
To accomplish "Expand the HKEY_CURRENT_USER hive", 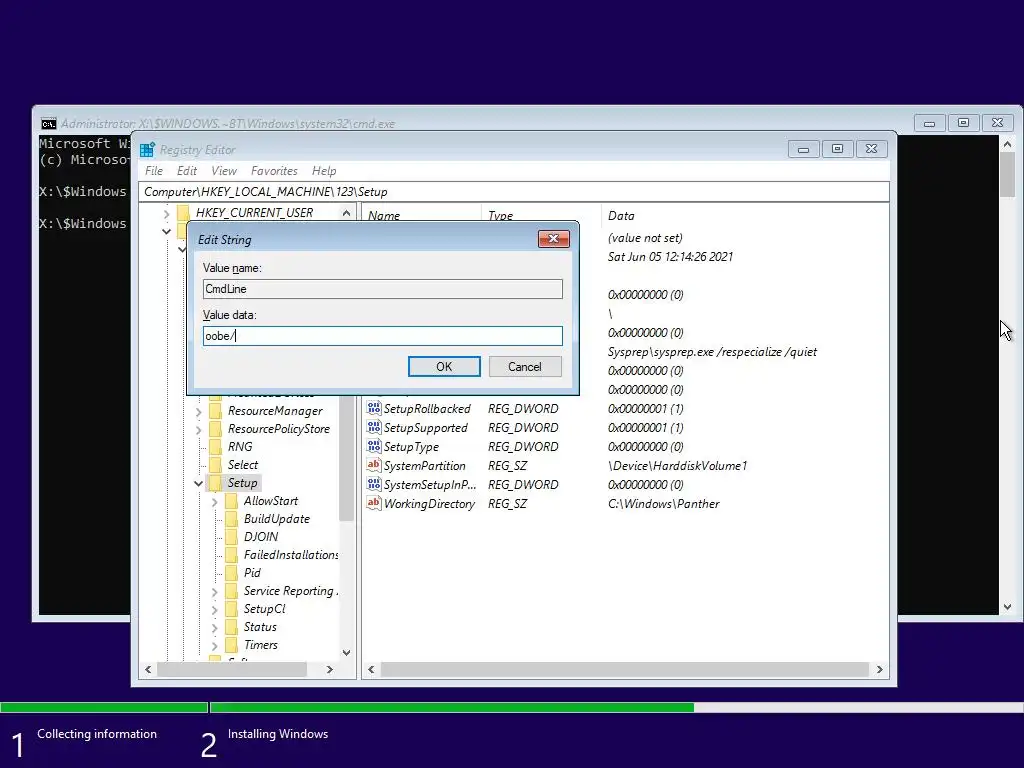I will [x=167, y=213].
